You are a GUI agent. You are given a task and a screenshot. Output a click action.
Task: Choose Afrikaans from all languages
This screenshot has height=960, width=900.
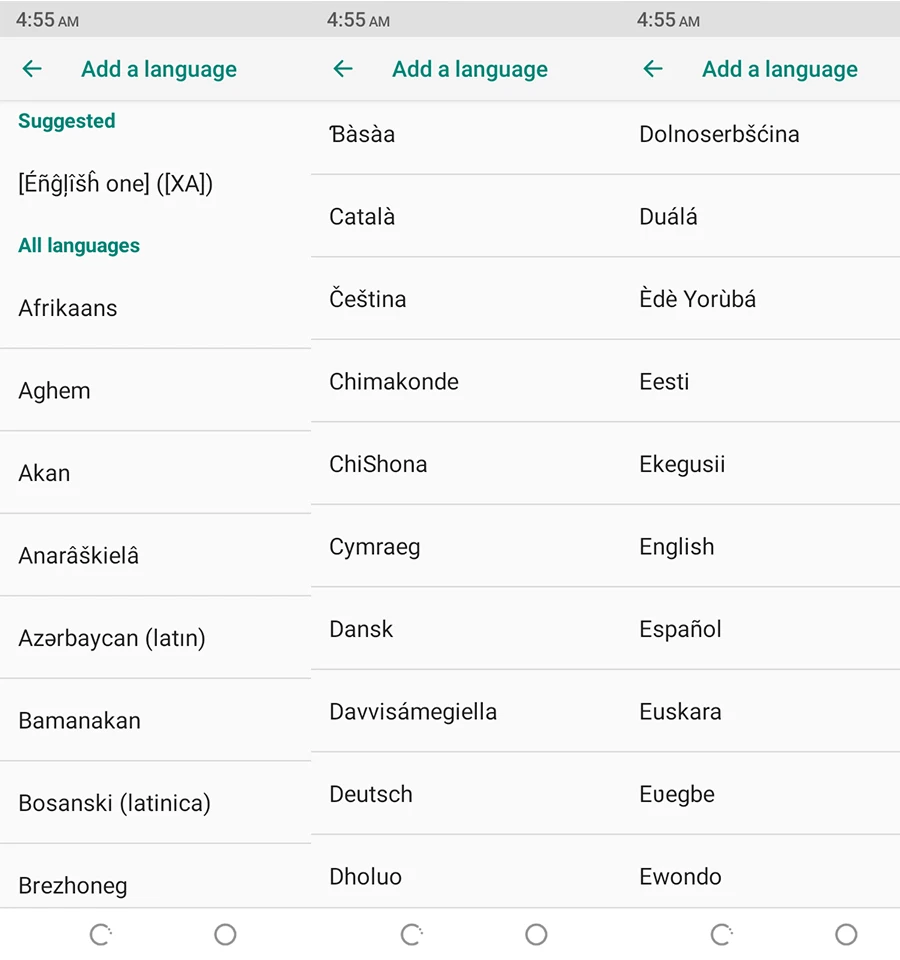[156, 308]
